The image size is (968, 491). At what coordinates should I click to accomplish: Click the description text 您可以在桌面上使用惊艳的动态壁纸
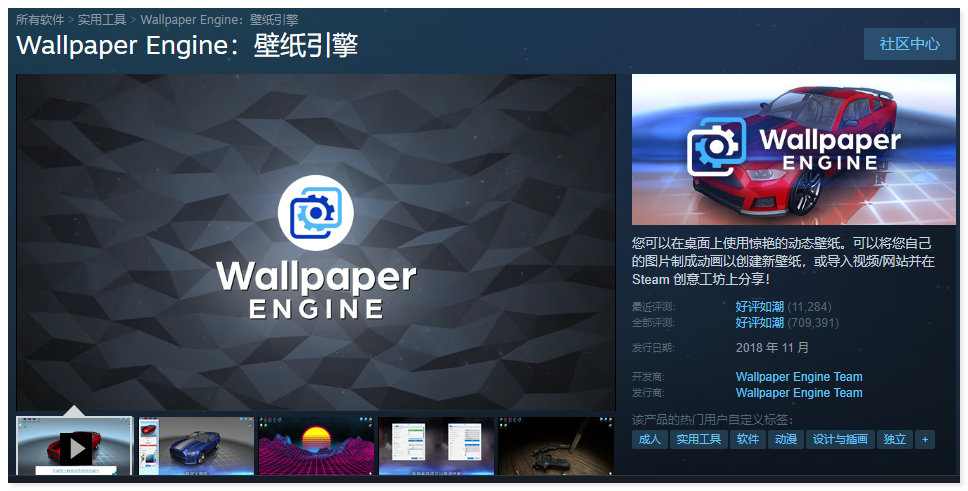[x=738, y=243]
